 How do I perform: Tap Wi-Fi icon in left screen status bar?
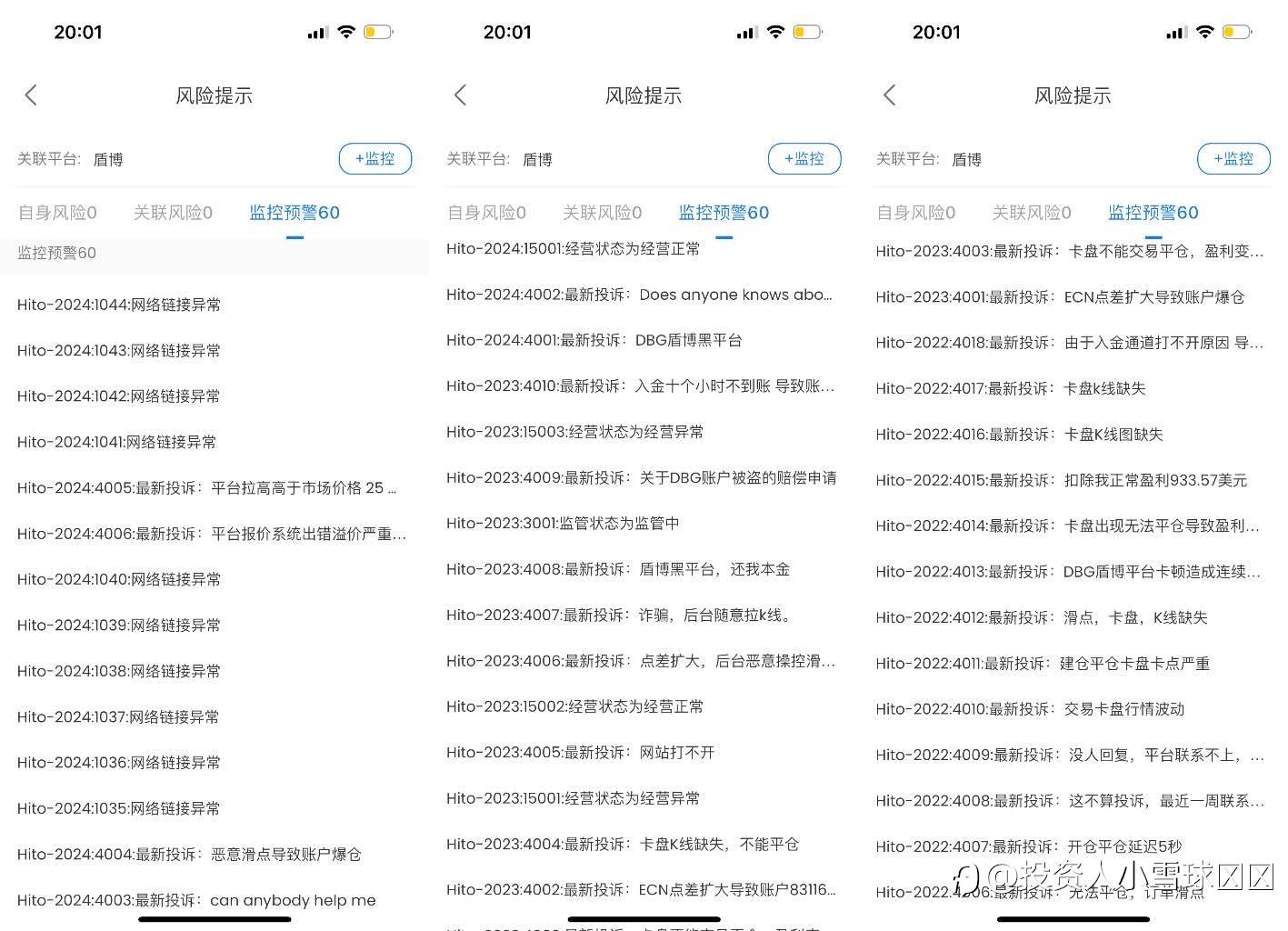coord(346,32)
